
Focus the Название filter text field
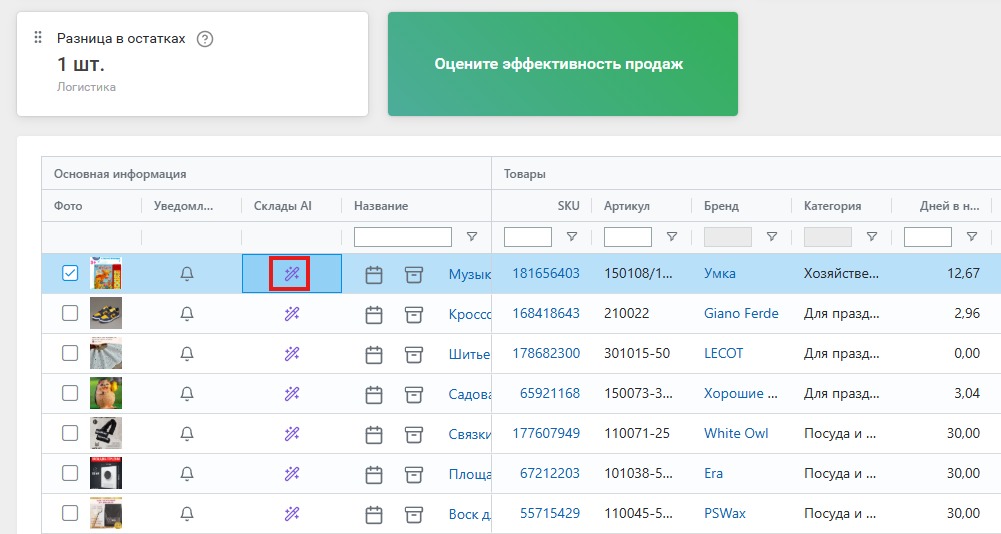pos(403,237)
